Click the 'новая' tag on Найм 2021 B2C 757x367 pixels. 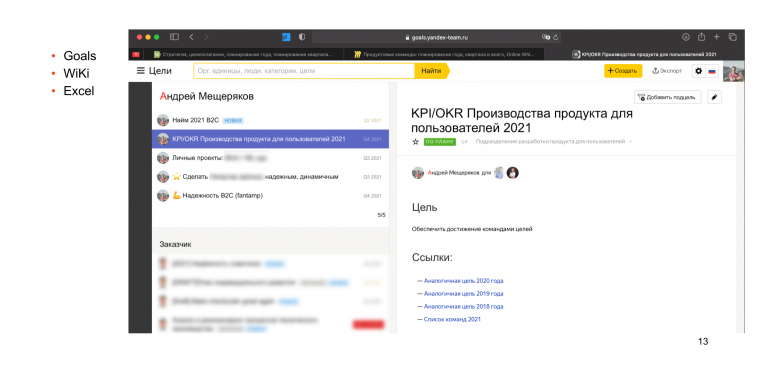pyautogui.click(x=233, y=121)
